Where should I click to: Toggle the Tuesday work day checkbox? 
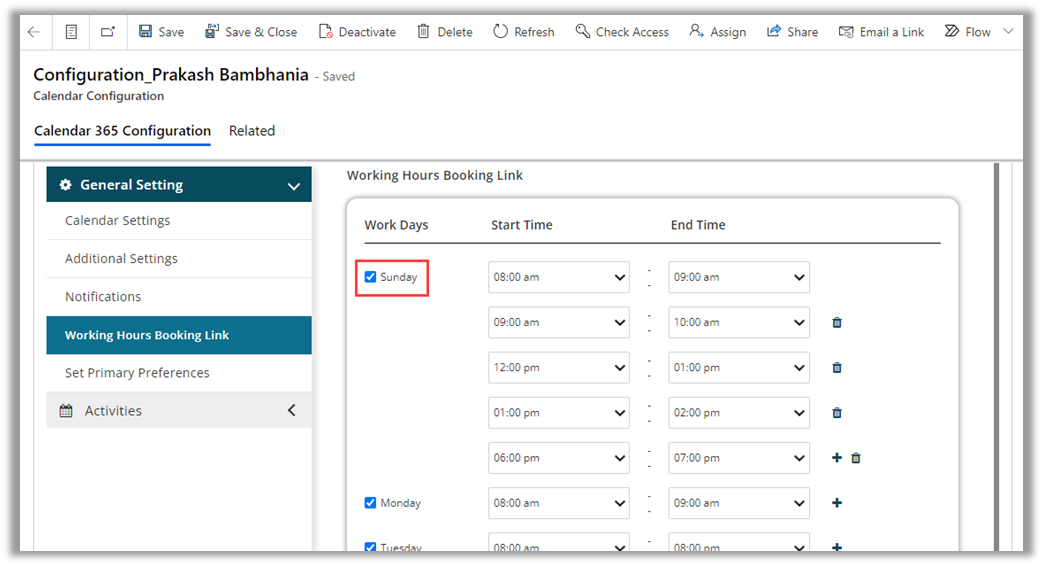[x=370, y=547]
